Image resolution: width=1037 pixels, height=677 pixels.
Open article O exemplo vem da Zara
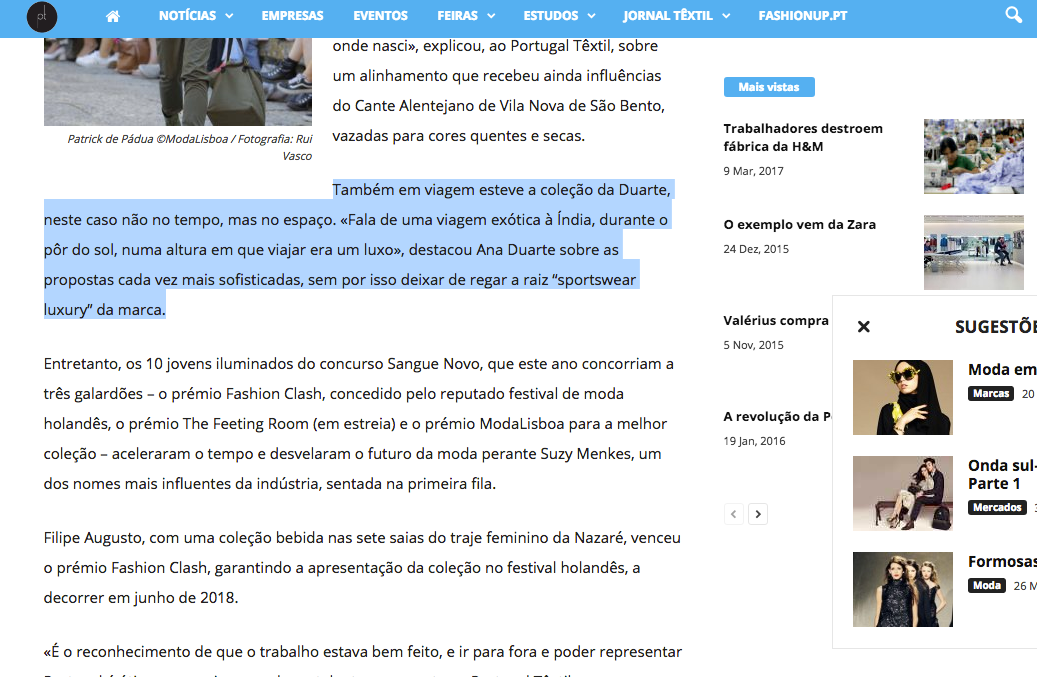(800, 225)
